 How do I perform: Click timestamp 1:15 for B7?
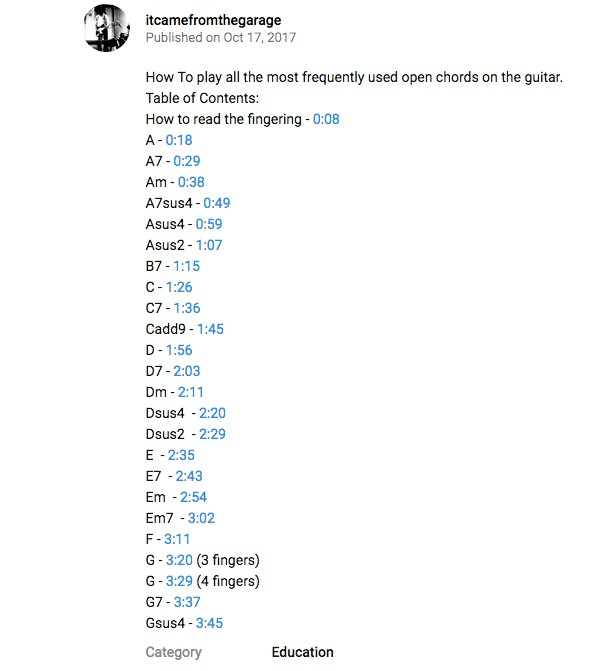(187, 266)
